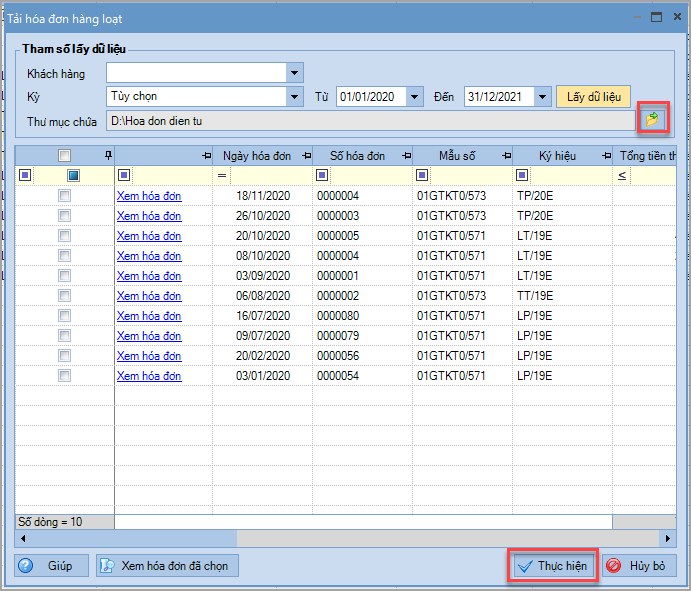
Task: Tick the checkbox for invoice dated 03/01/2020
Action: point(64,376)
